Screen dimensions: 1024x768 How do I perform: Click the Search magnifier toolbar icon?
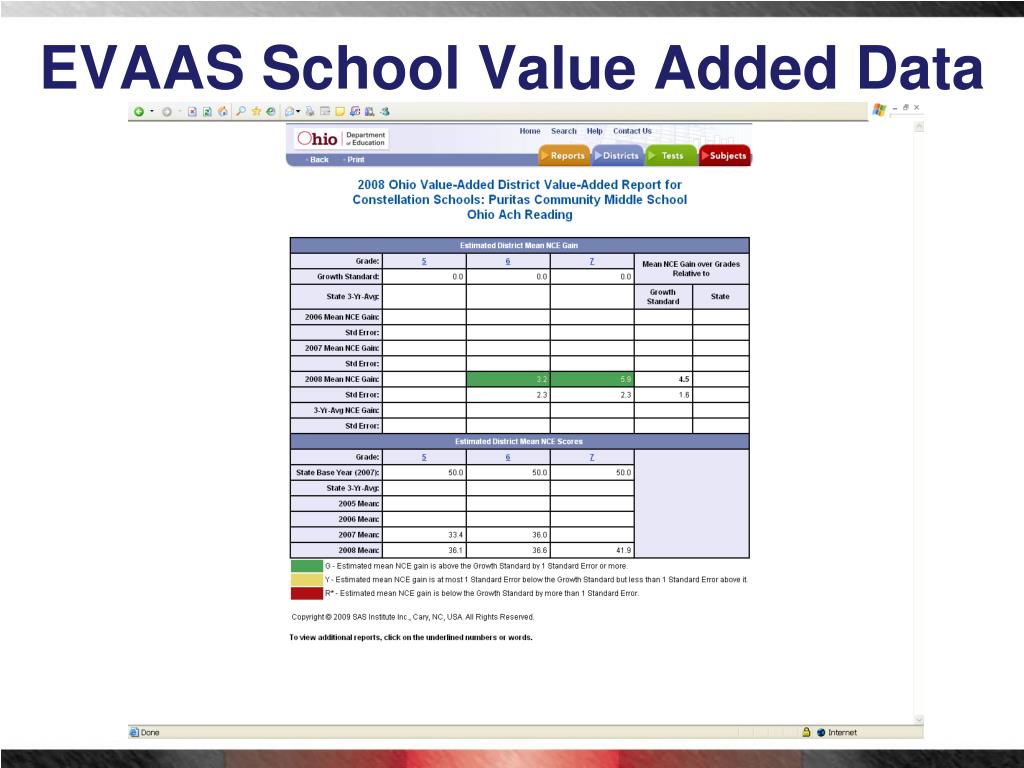241,111
